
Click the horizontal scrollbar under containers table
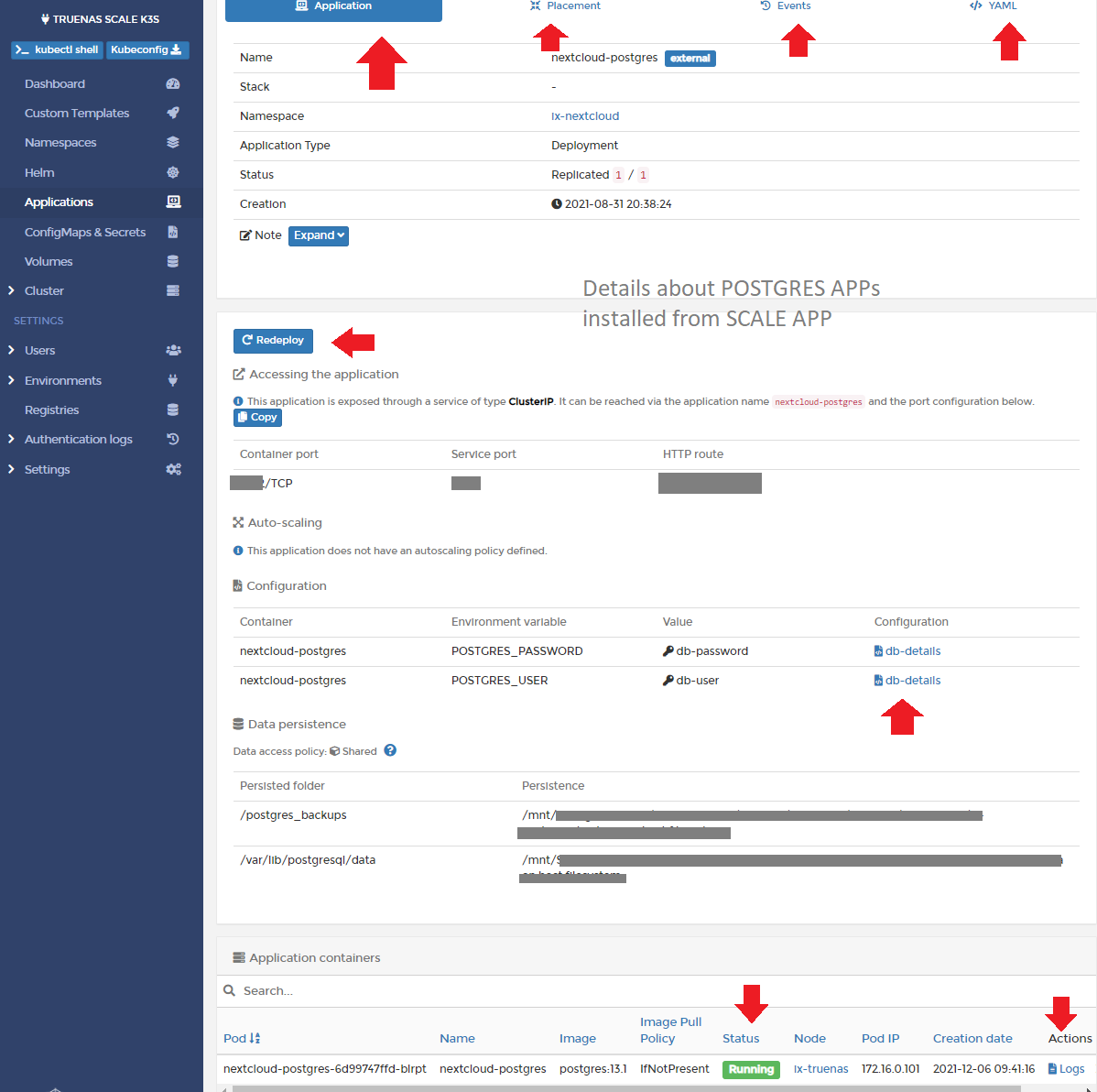pyautogui.click(x=626, y=1088)
